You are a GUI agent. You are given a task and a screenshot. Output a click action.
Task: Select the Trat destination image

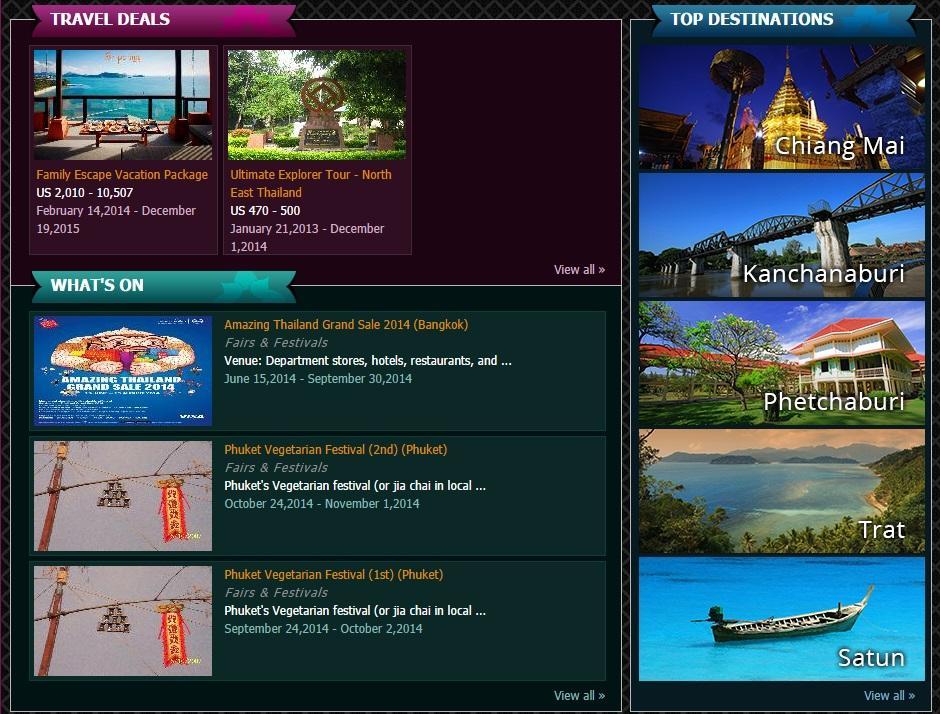pyautogui.click(x=781, y=490)
